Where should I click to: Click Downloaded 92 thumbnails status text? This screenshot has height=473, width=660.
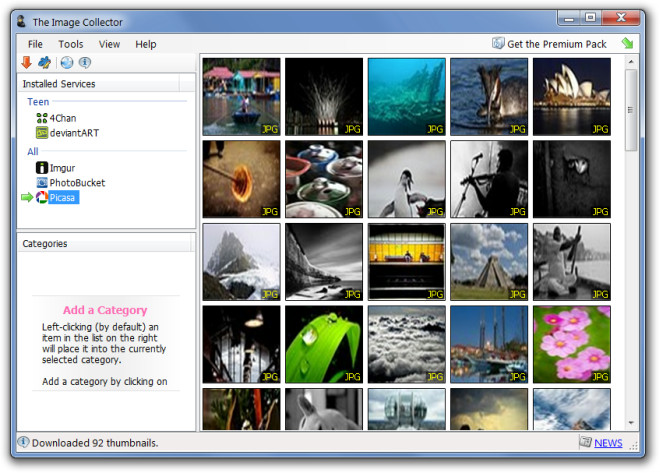point(95,443)
